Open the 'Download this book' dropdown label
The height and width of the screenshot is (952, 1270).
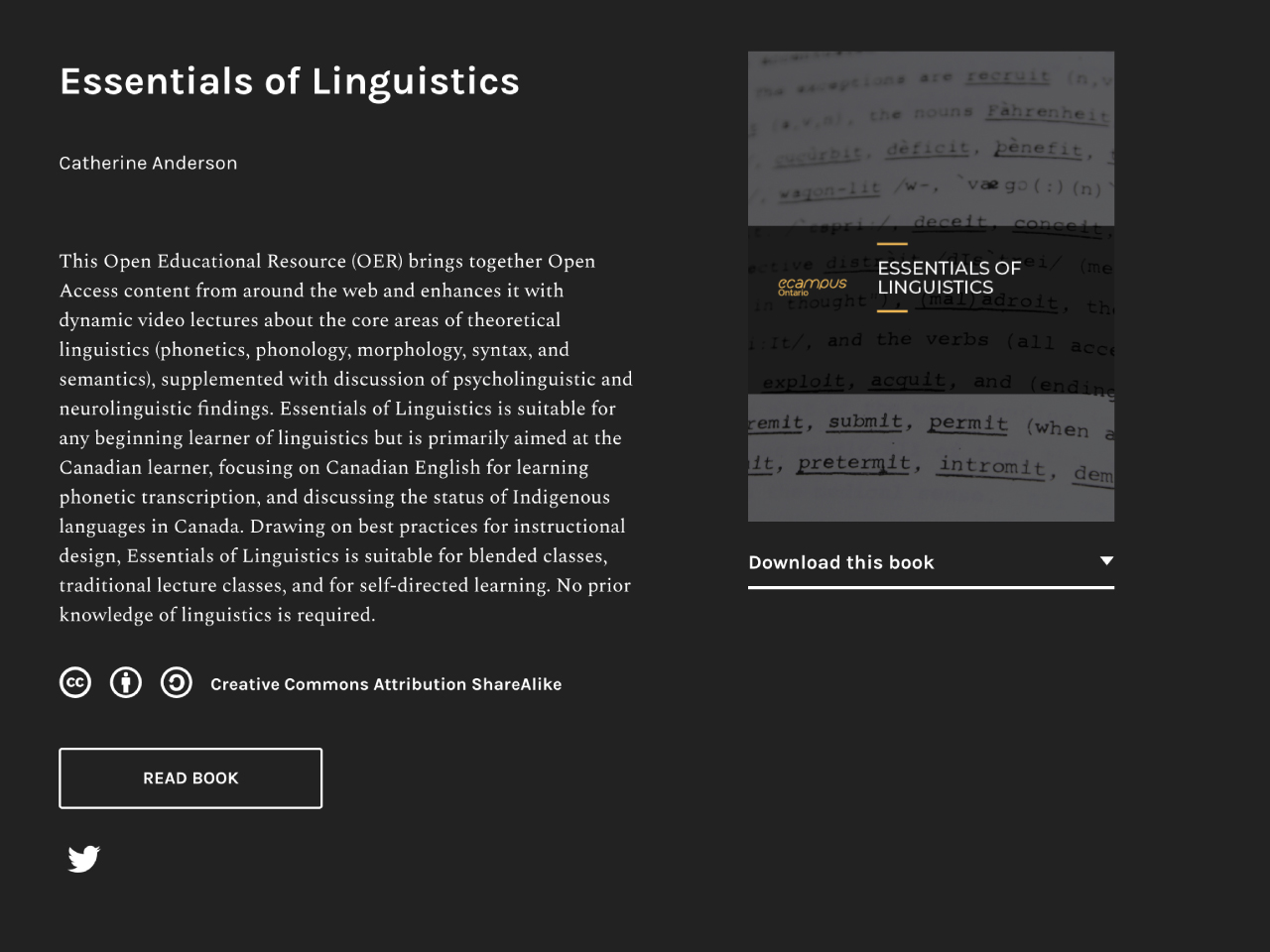click(841, 562)
